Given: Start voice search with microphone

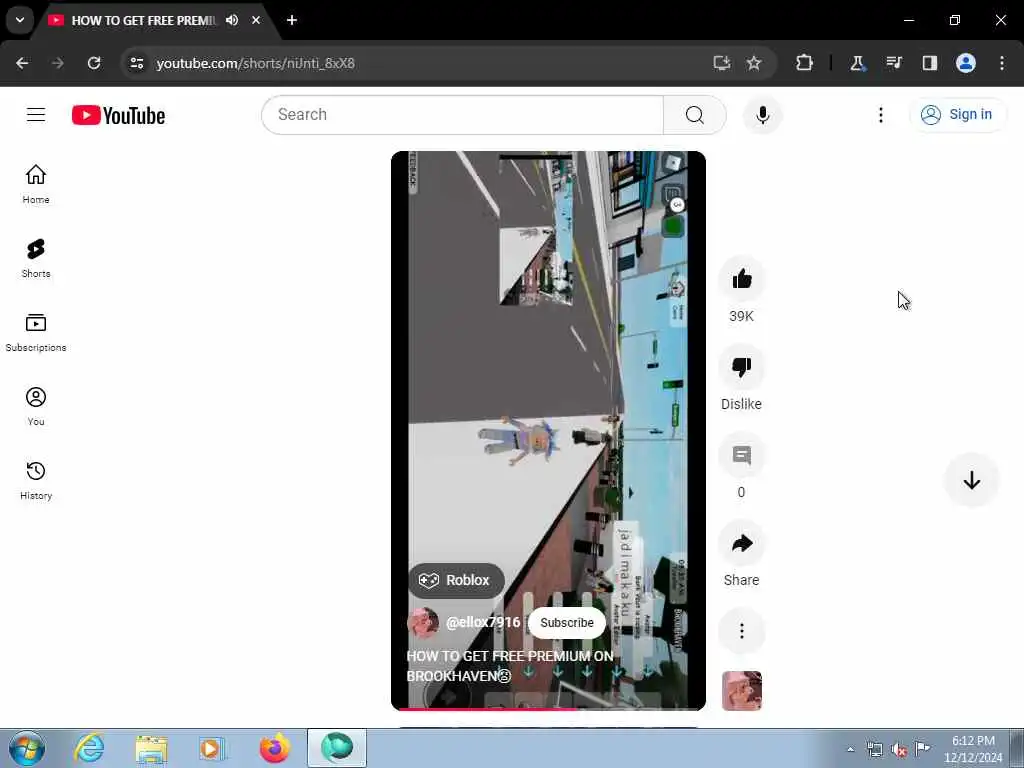Looking at the screenshot, I should (x=762, y=115).
